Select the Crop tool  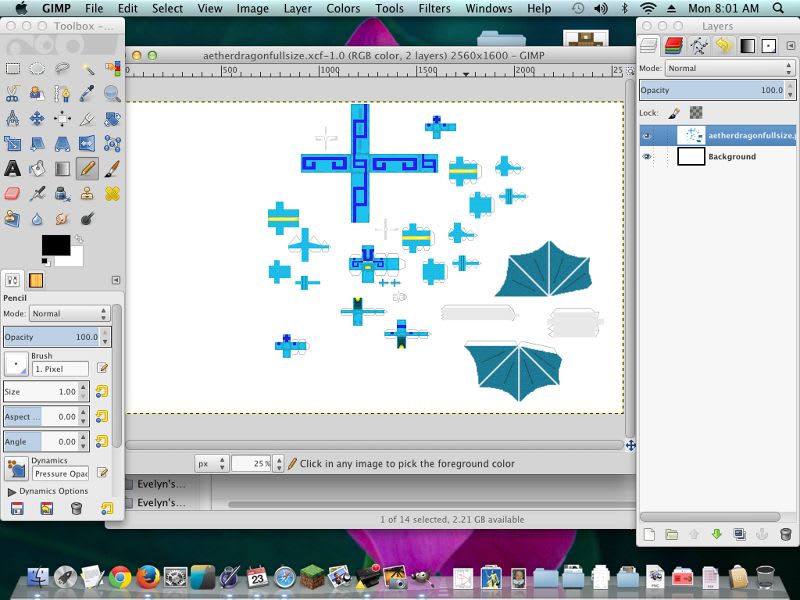(x=87, y=119)
